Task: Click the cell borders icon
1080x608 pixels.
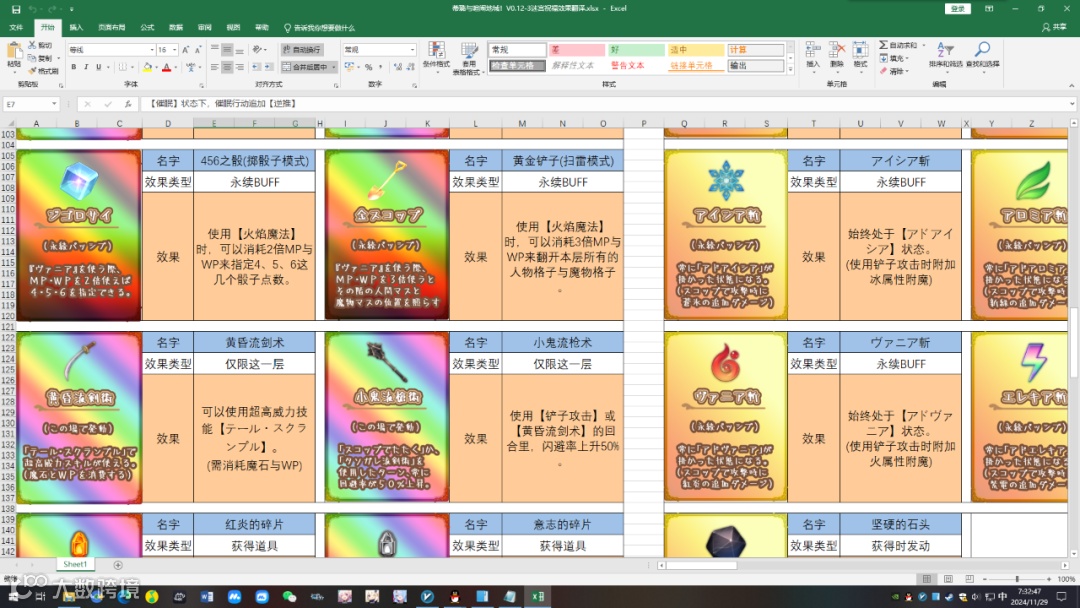Action: click(123, 67)
